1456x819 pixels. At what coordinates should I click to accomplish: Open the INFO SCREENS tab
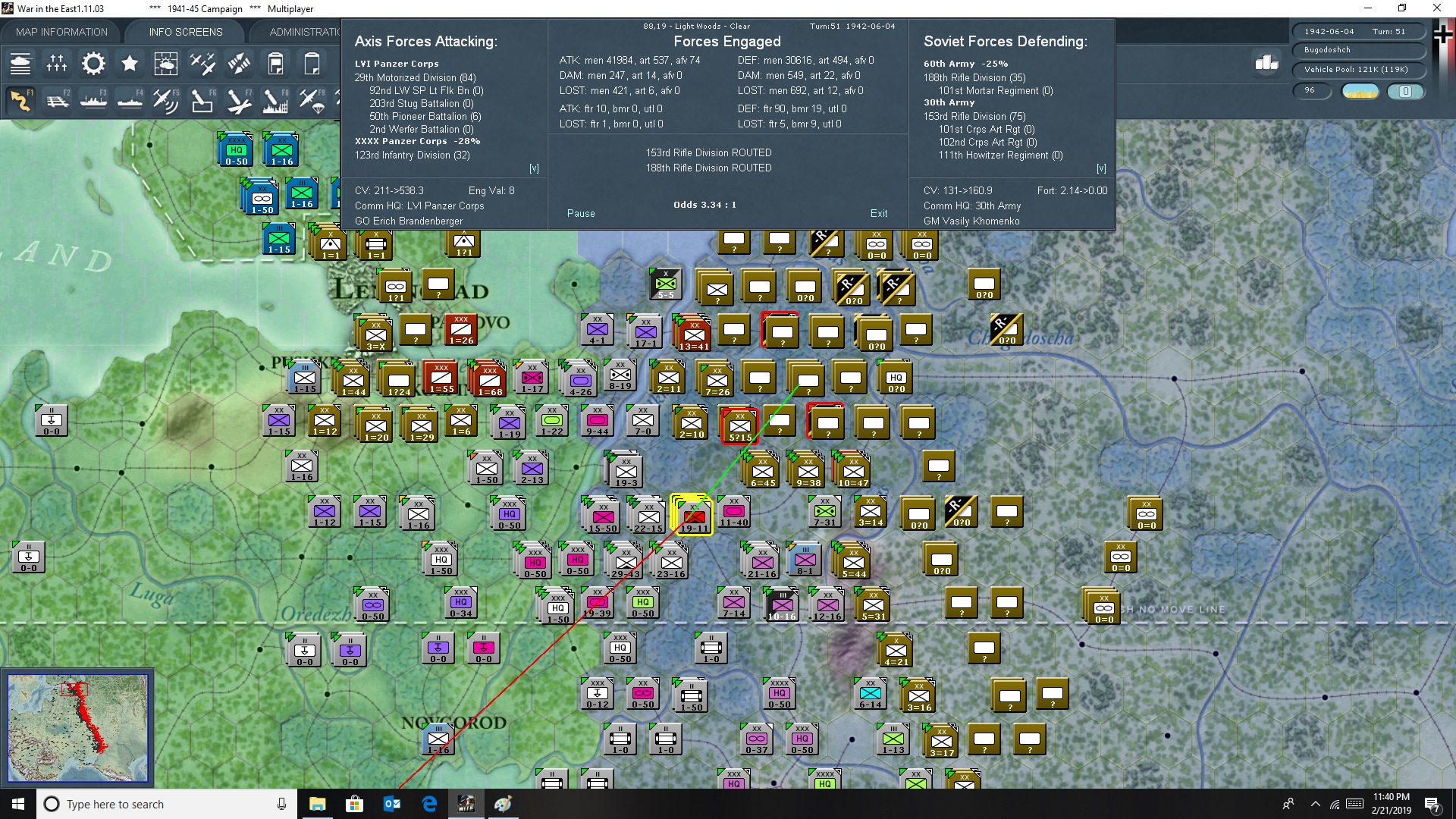(186, 32)
